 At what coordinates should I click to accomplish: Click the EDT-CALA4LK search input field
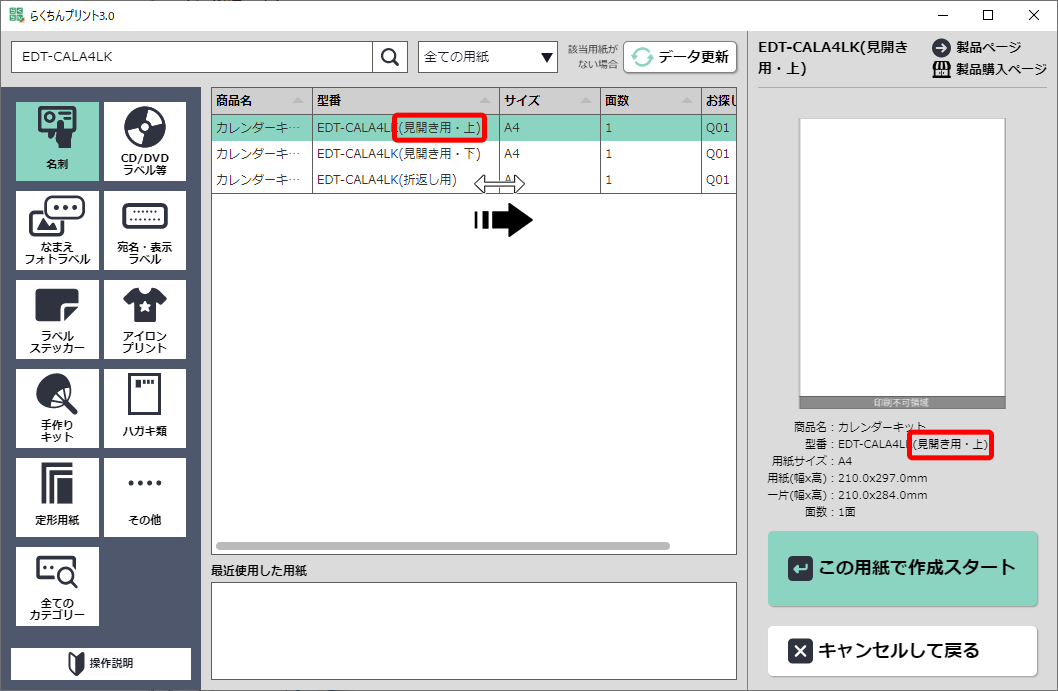coord(192,57)
